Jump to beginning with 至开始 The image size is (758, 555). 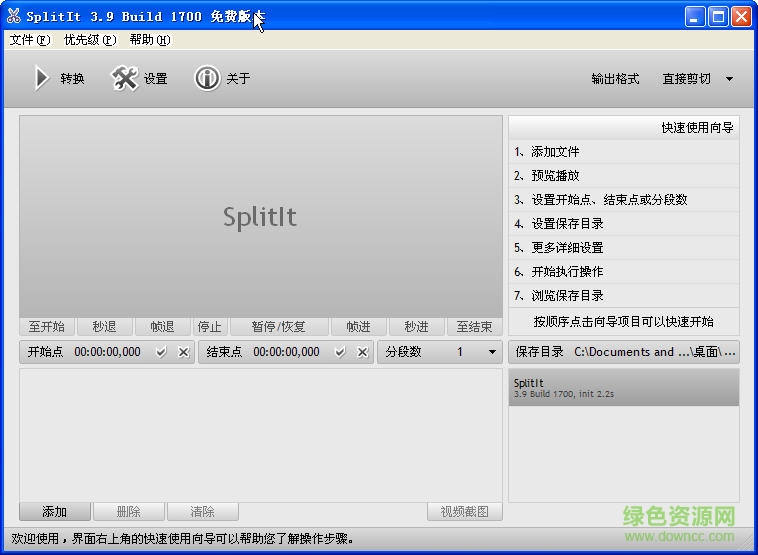click(46, 327)
